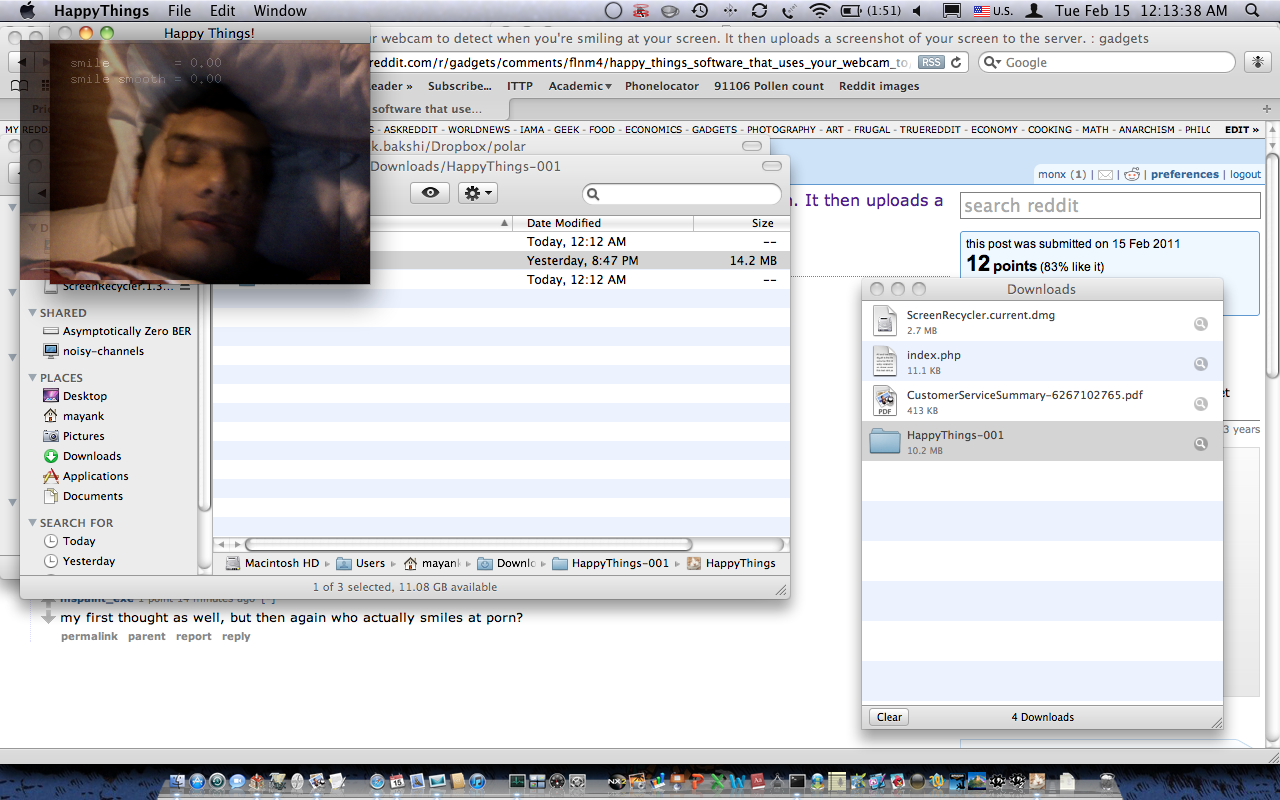The height and width of the screenshot is (800, 1280).
Task: Open the Finder action gear dropdown
Action: 477,193
